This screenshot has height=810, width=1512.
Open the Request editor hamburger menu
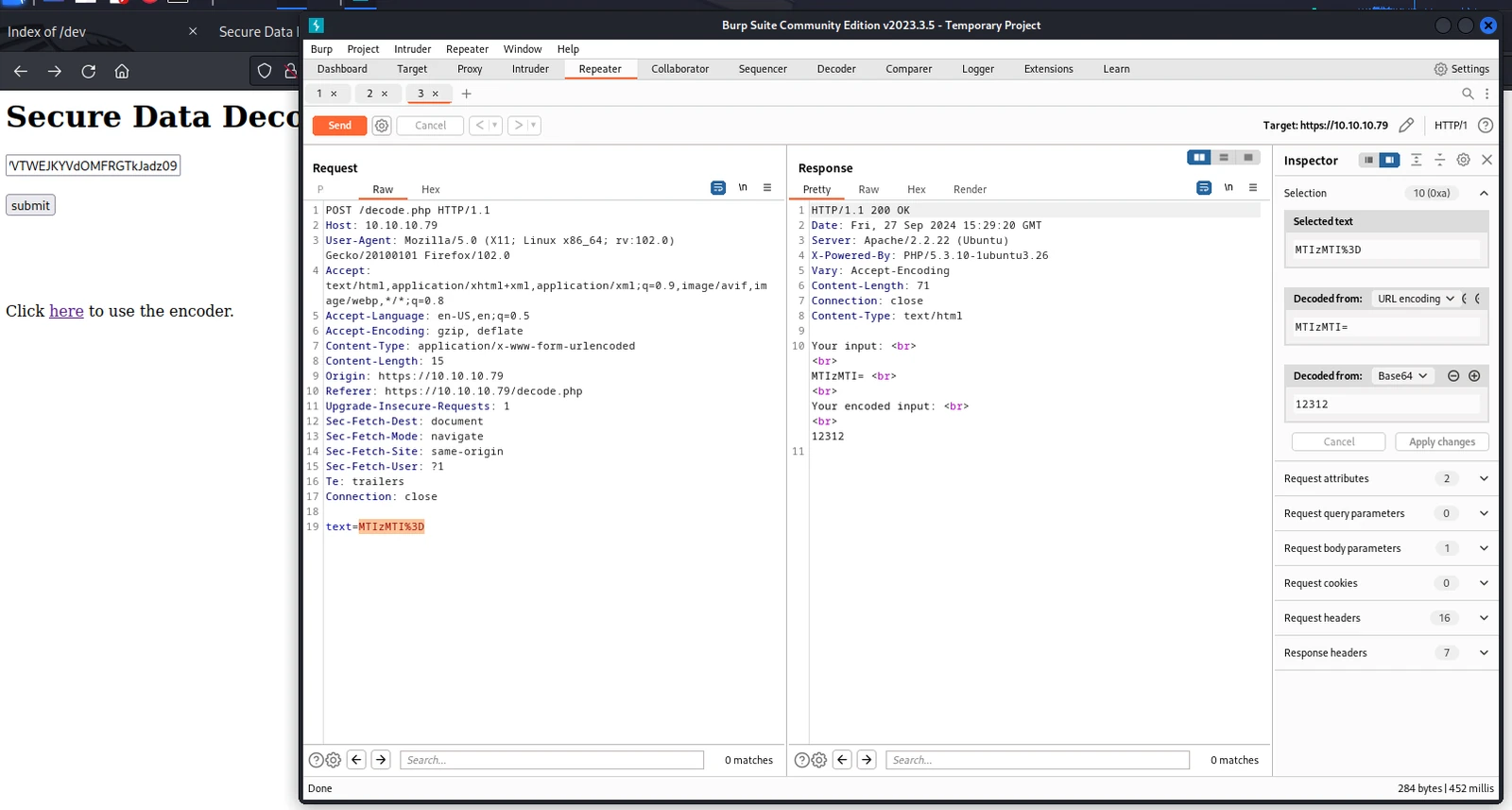(x=767, y=187)
